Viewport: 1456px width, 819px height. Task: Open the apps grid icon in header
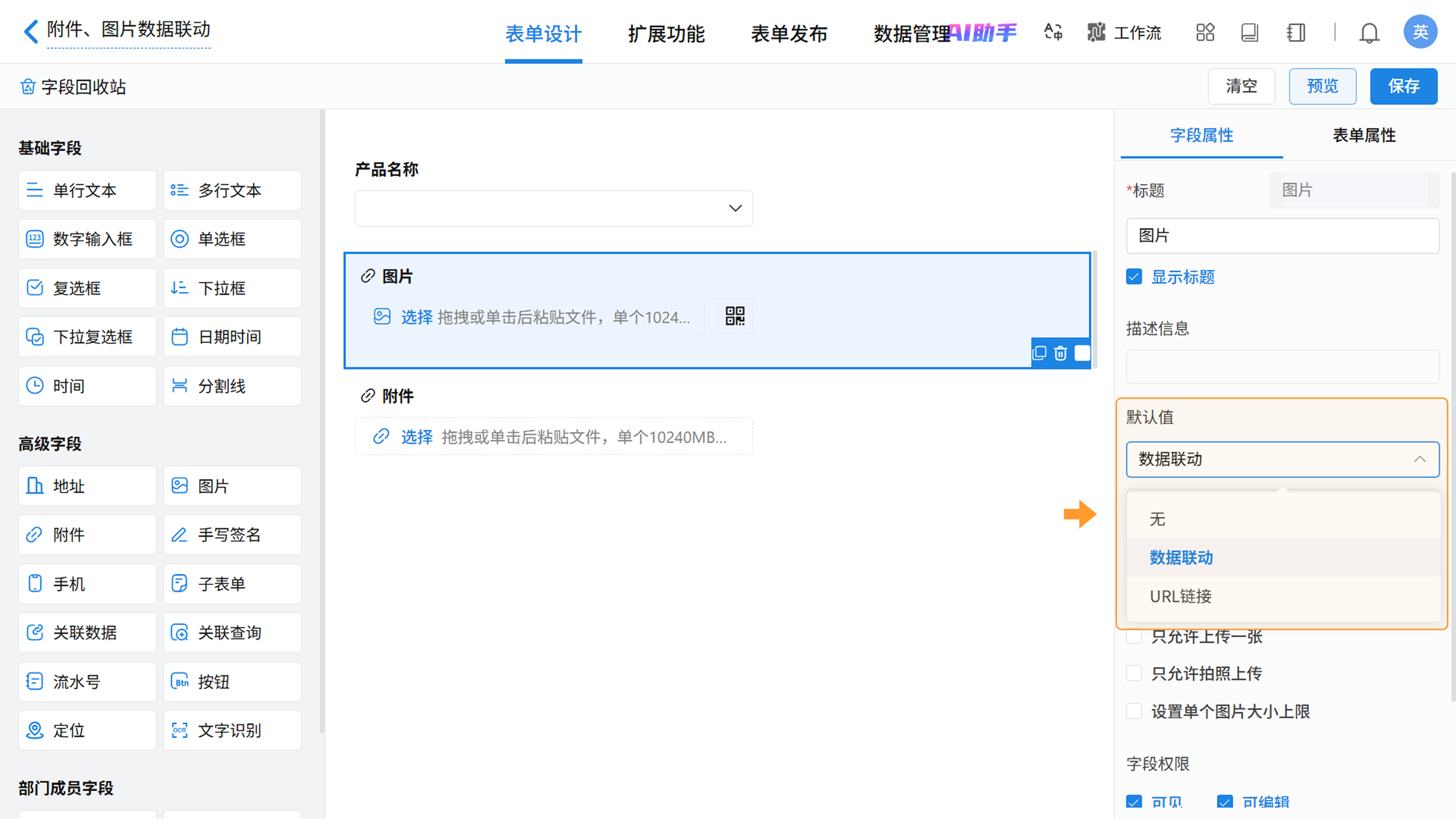1205,32
